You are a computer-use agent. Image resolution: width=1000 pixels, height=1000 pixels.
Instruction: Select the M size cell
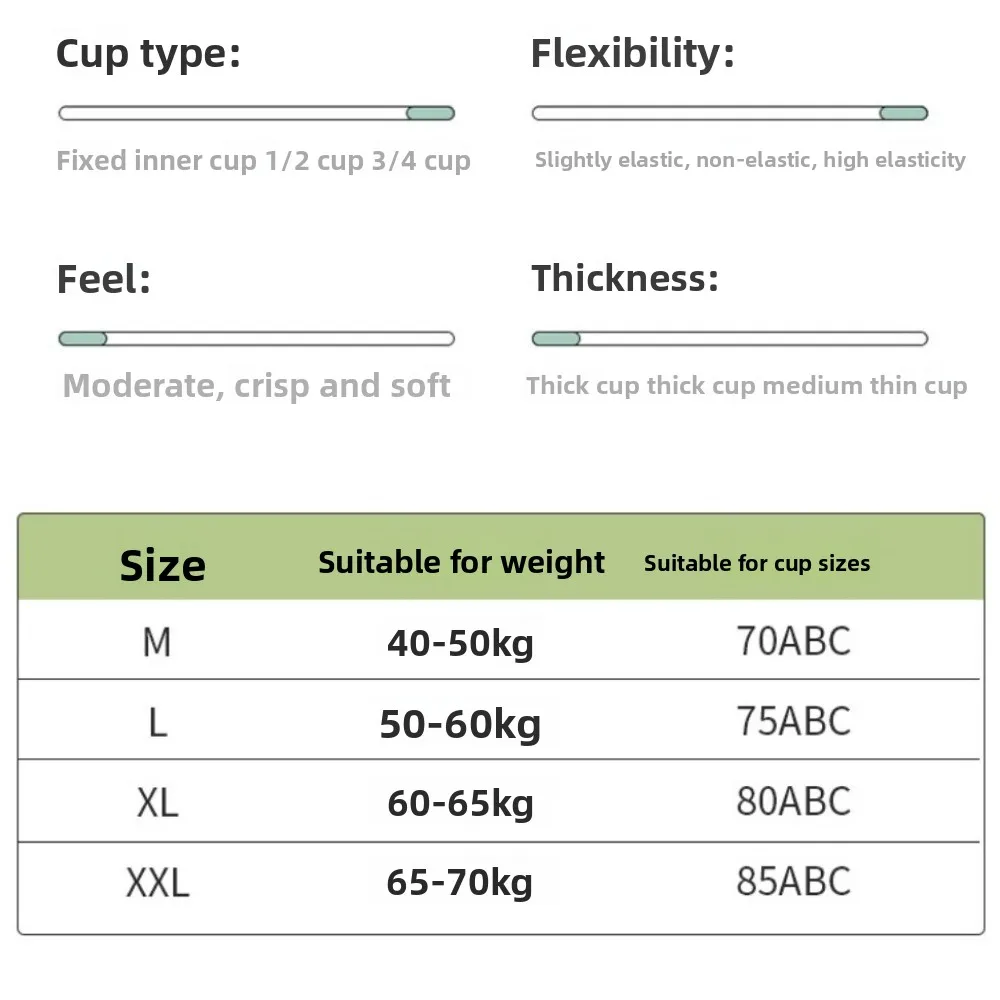point(157,642)
